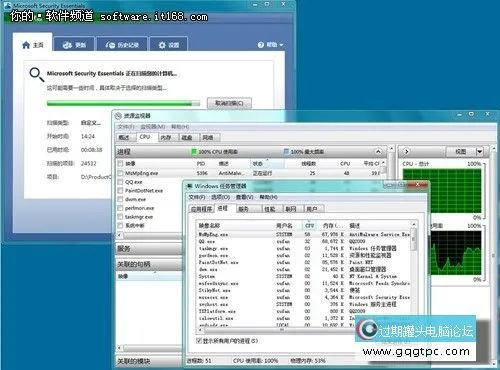Click the blue maximum frequency indicator icon
The height and width of the screenshot is (370, 500).
286,152
